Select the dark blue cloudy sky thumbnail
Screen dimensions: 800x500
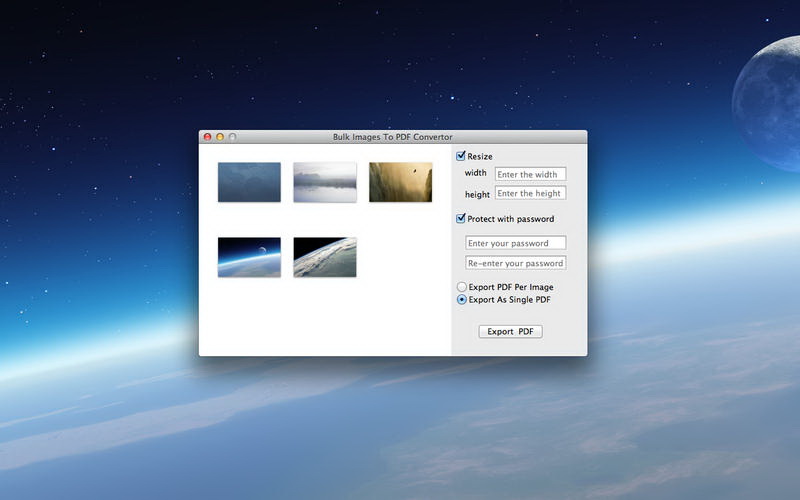point(249,182)
